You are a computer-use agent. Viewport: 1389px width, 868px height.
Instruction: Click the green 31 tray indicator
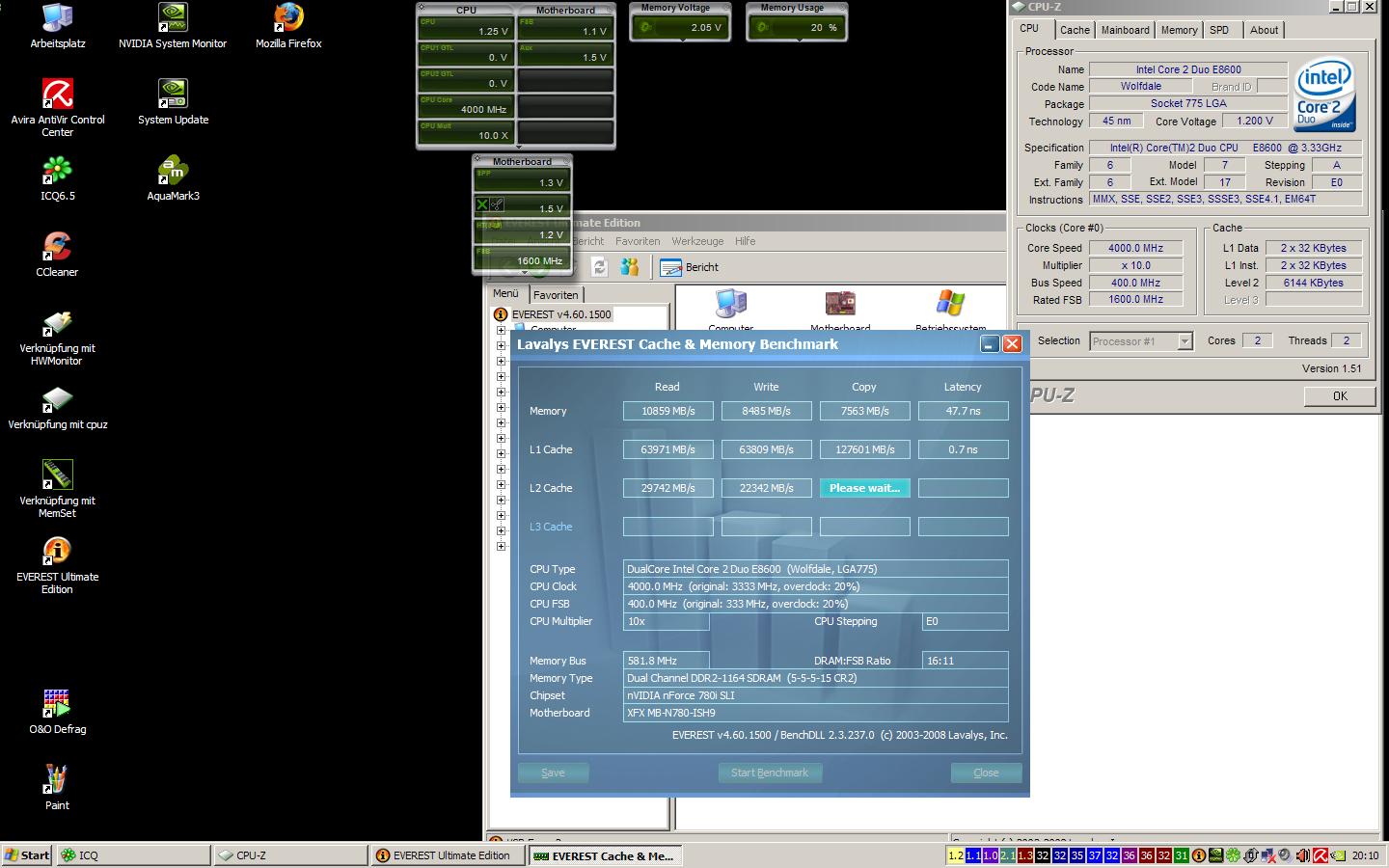tap(1181, 855)
